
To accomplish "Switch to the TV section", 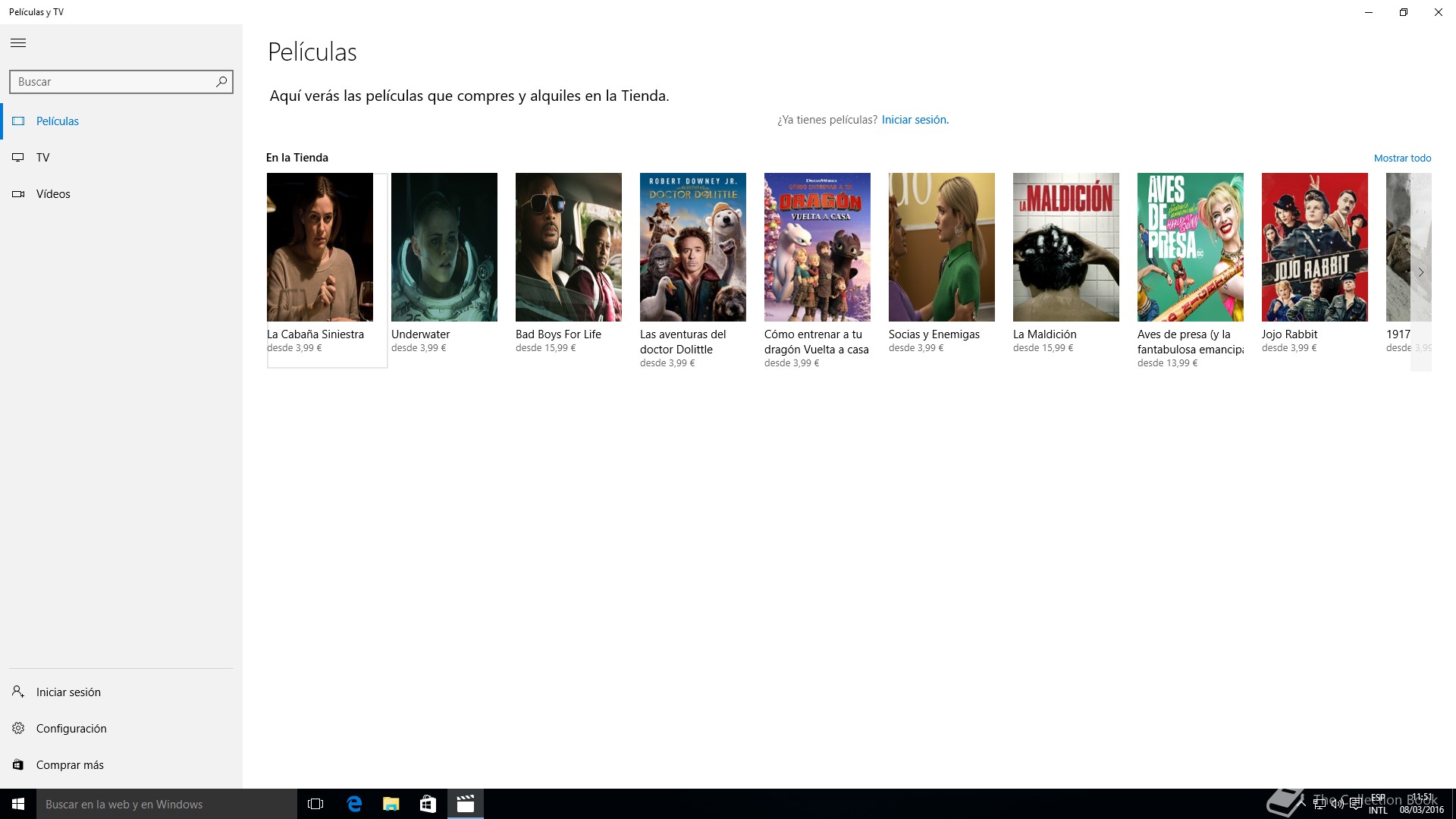I will point(121,158).
